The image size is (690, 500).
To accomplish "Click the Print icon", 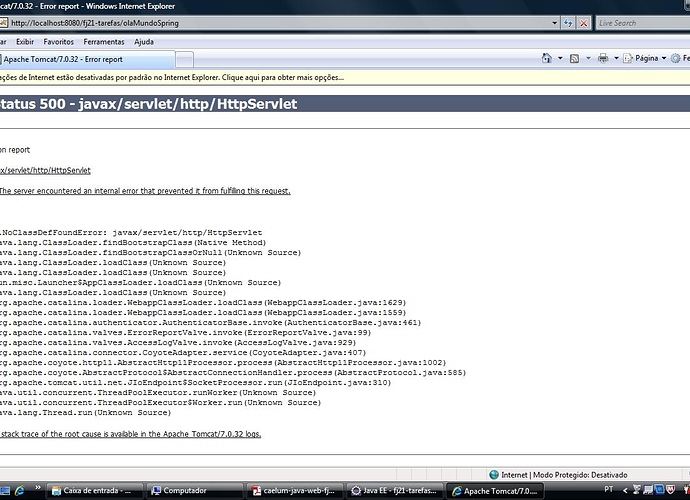I will coord(603,58).
